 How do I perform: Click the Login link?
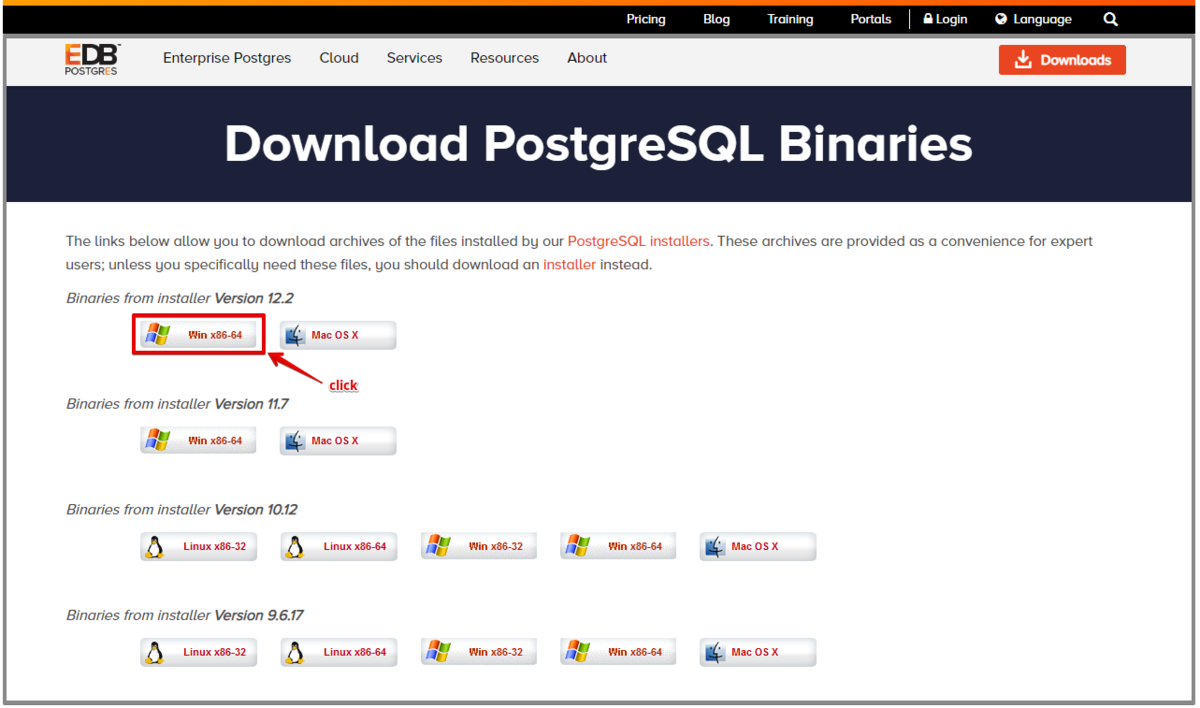[x=945, y=19]
